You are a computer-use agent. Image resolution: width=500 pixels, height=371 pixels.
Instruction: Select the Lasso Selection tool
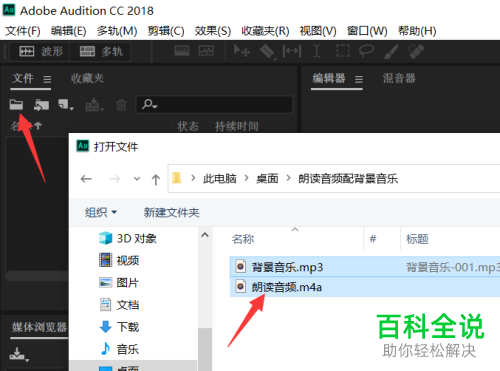click(x=366, y=51)
